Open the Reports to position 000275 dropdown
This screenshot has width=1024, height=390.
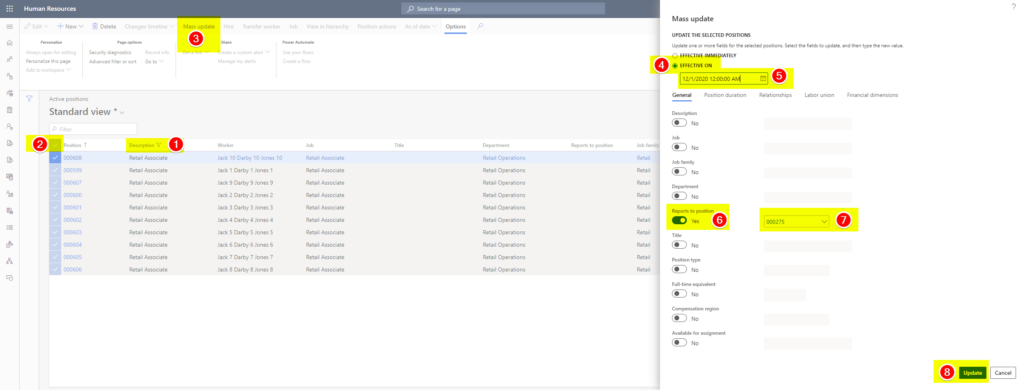coord(824,222)
